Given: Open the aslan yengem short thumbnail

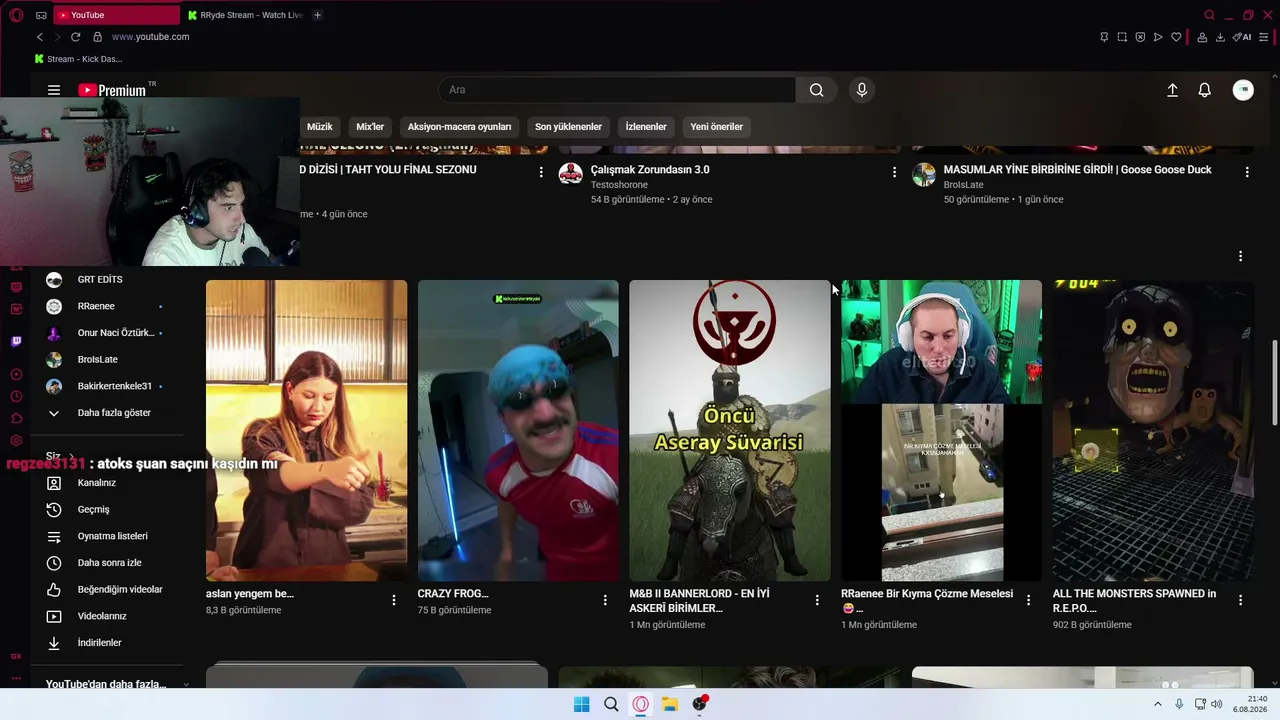Looking at the screenshot, I should tap(306, 430).
